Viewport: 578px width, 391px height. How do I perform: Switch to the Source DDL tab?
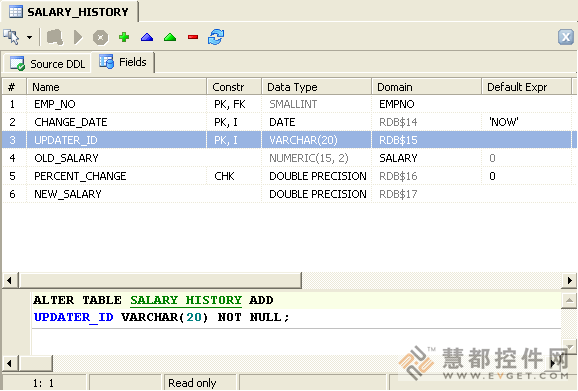[48, 64]
